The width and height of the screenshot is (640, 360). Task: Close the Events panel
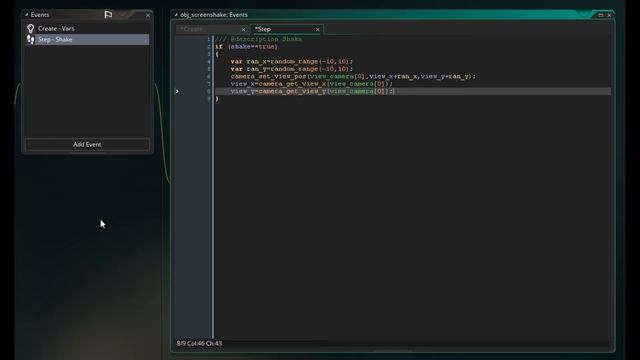[148, 15]
